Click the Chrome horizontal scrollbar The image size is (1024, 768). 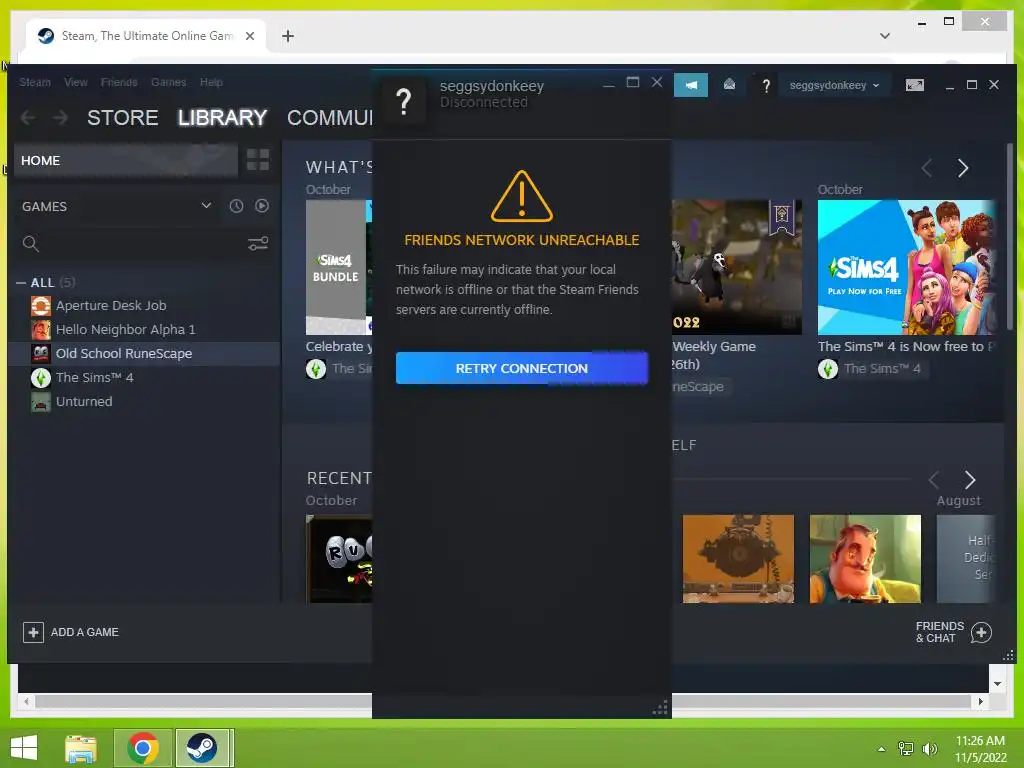[x=503, y=701]
